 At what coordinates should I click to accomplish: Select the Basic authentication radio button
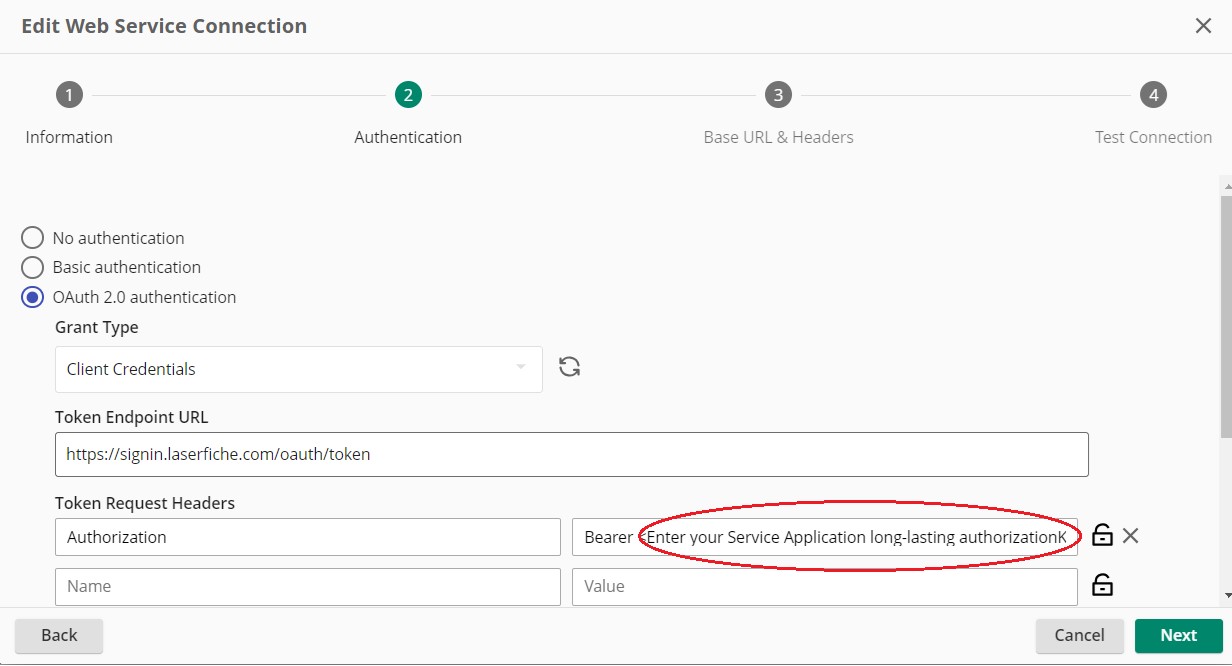33,267
